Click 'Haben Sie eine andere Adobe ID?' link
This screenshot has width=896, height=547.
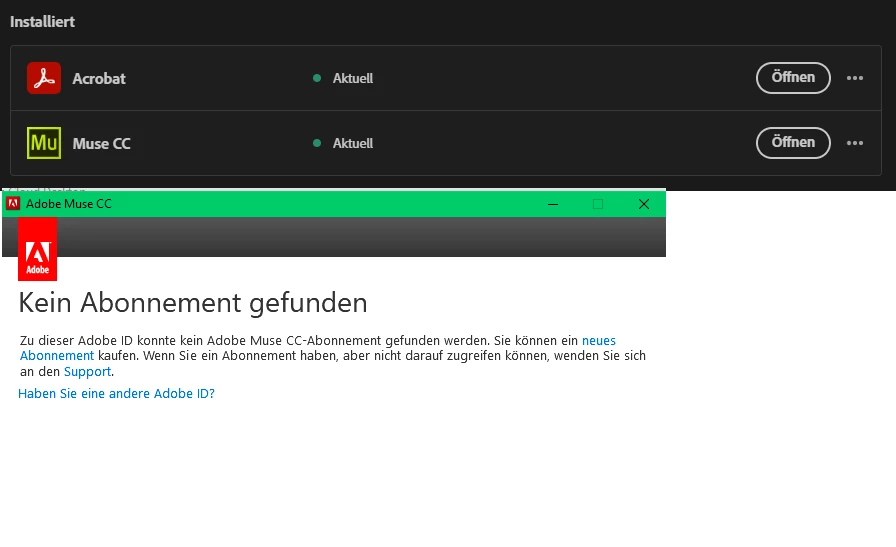[x=117, y=394]
